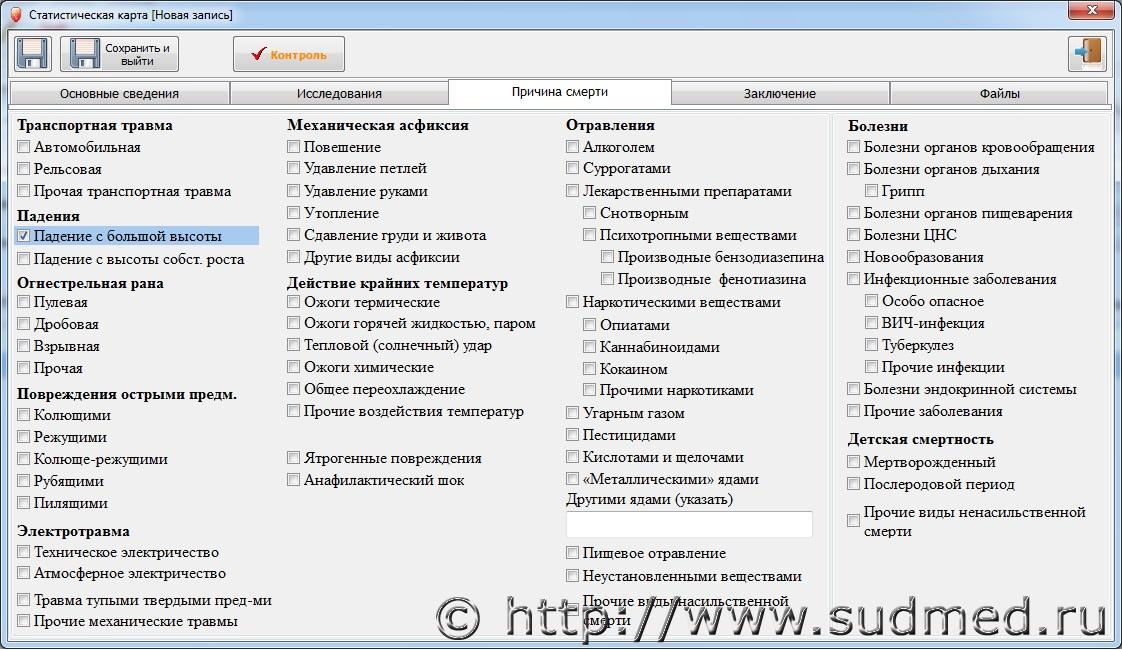Click the exit door icon
Screen dimensions: 1122x650
pos(1087,54)
